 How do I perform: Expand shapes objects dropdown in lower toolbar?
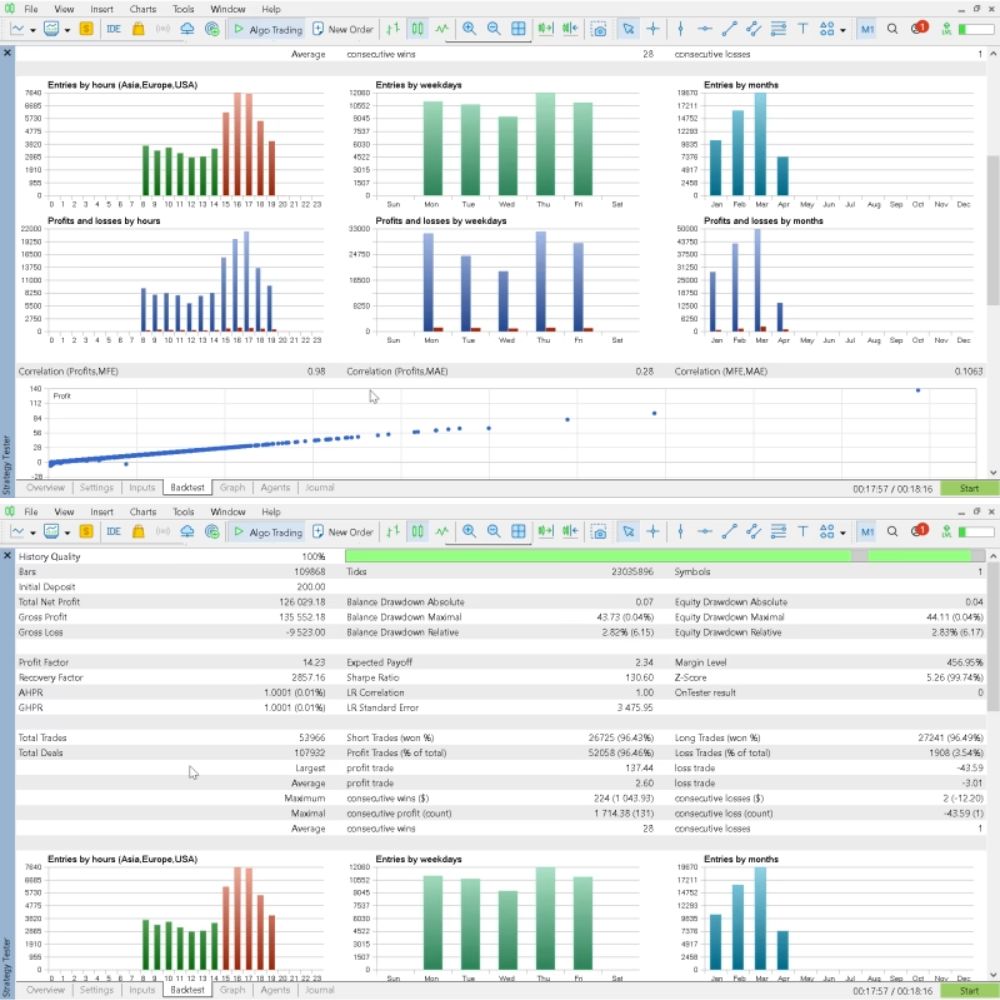pos(843,533)
